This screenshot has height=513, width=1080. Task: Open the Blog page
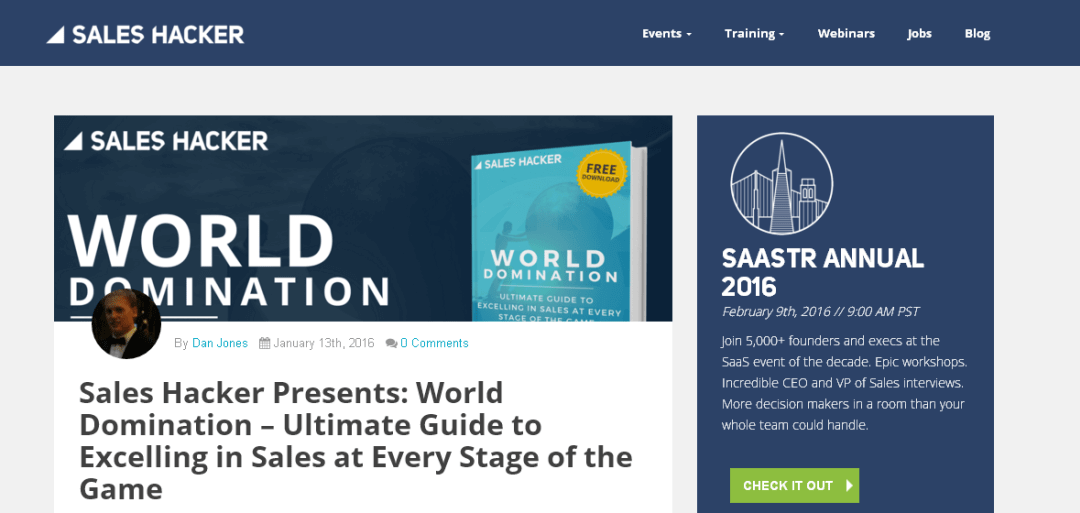coord(977,33)
